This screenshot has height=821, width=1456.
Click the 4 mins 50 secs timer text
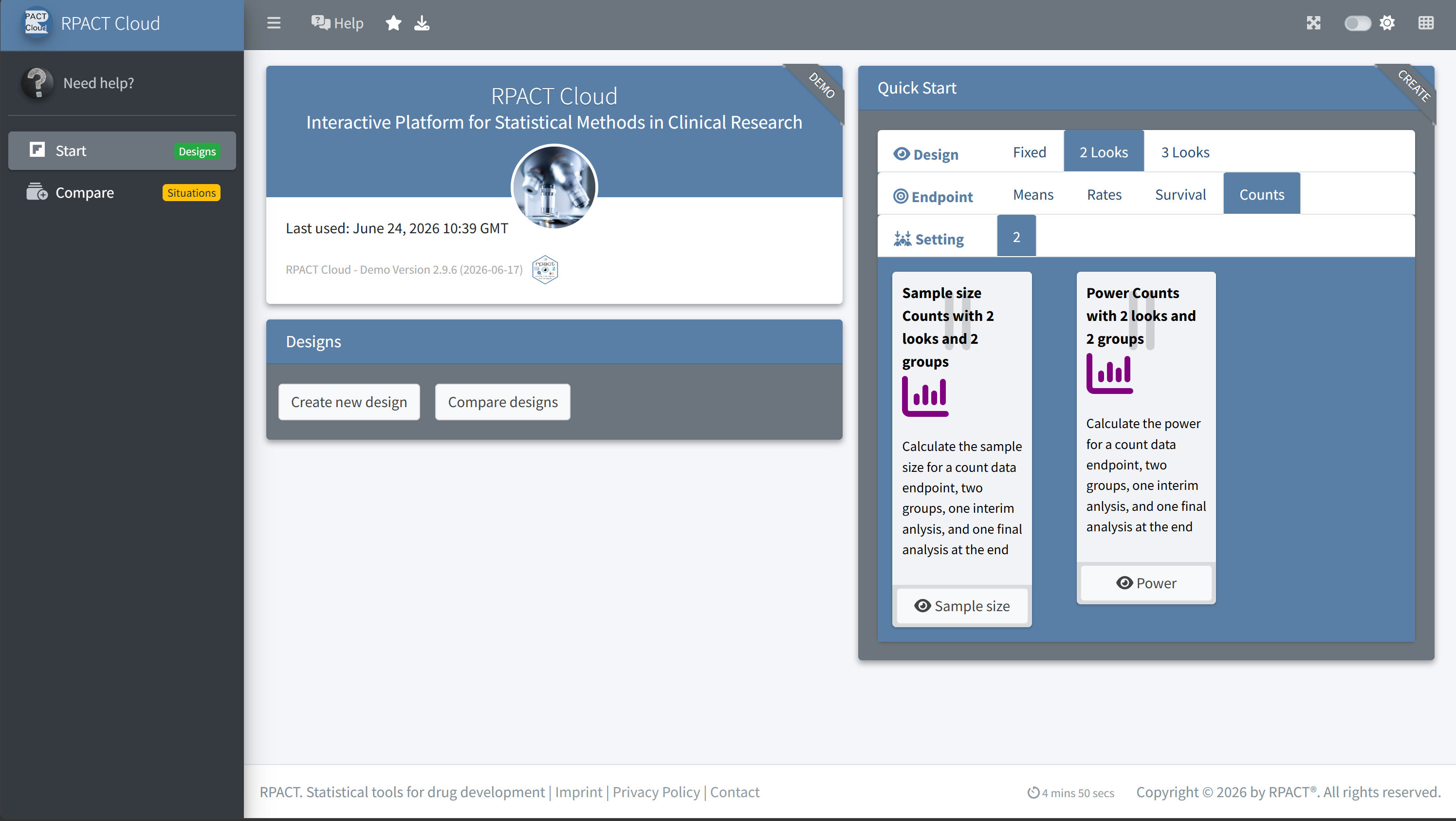tap(1078, 793)
